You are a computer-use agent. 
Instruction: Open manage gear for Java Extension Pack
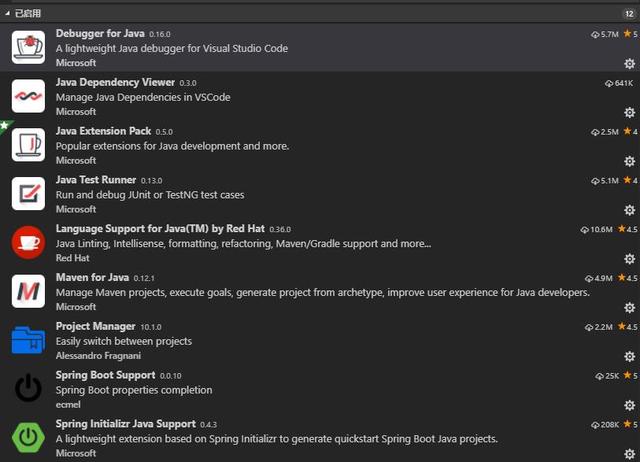pos(629,161)
